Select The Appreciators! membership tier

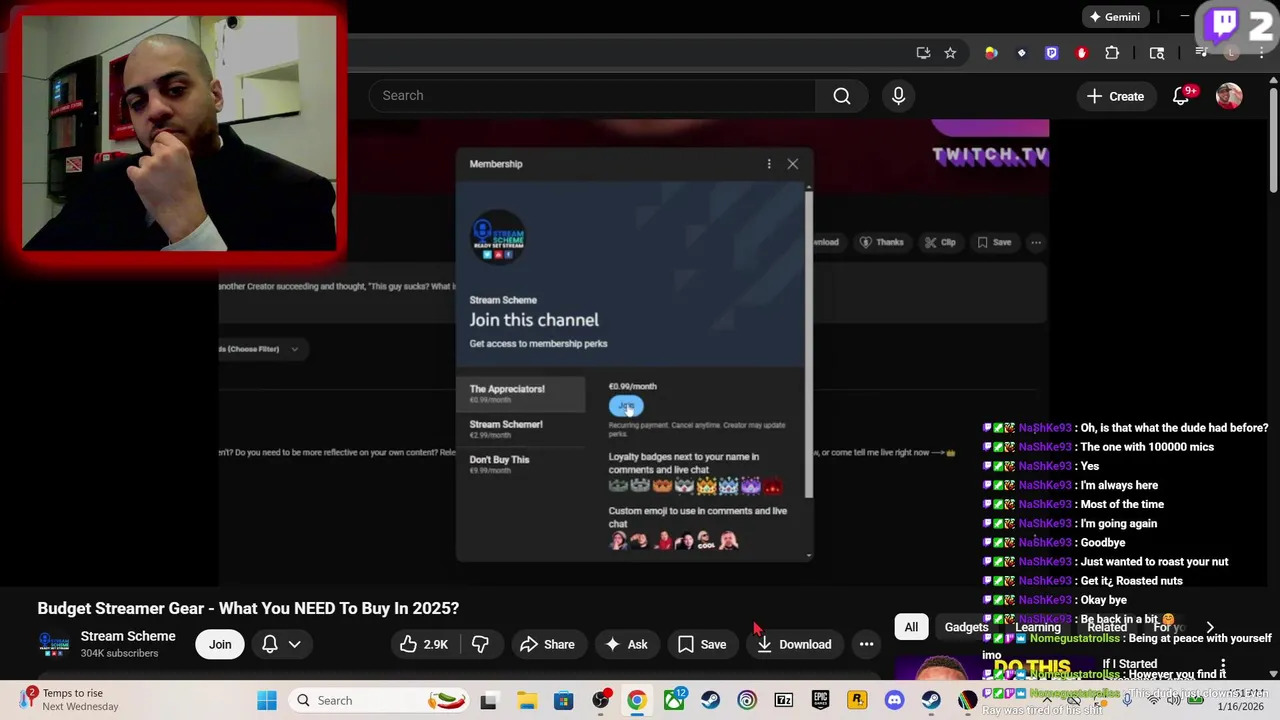(521, 394)
